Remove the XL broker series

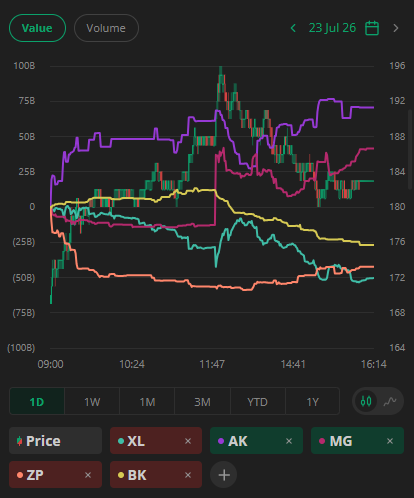pos(188,441)
